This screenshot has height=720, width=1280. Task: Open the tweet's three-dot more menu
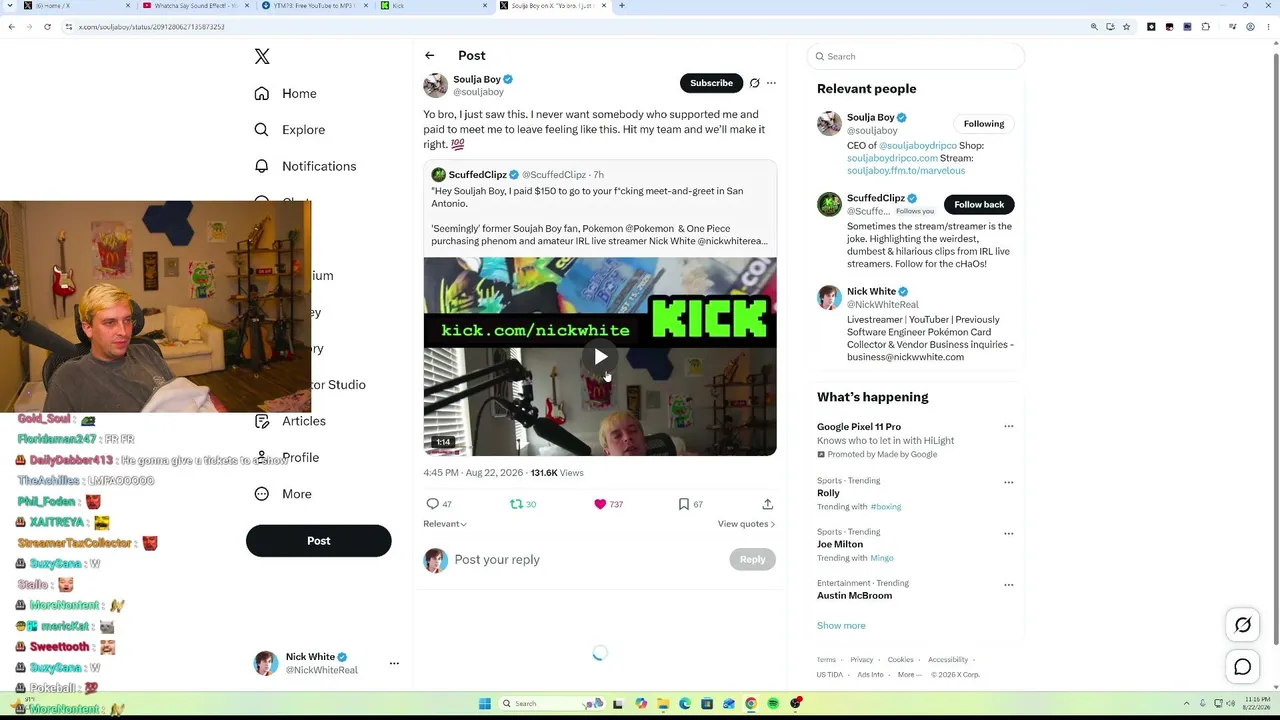pos(771,83)
